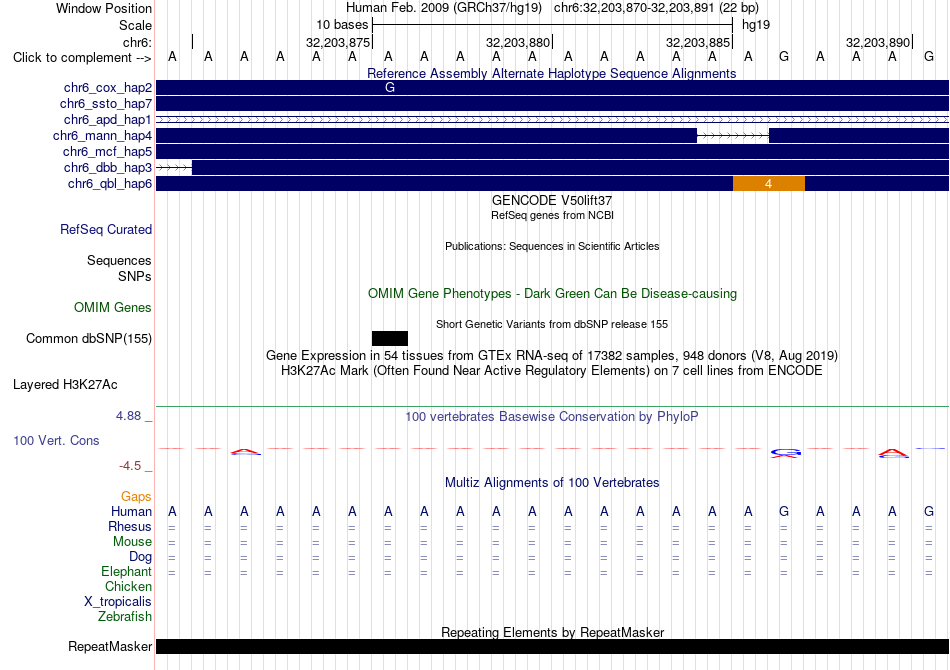Screen dimensions: 950x670
Task: Click the 32,203,885 ruler coordinate
Action: coord(698,42)
